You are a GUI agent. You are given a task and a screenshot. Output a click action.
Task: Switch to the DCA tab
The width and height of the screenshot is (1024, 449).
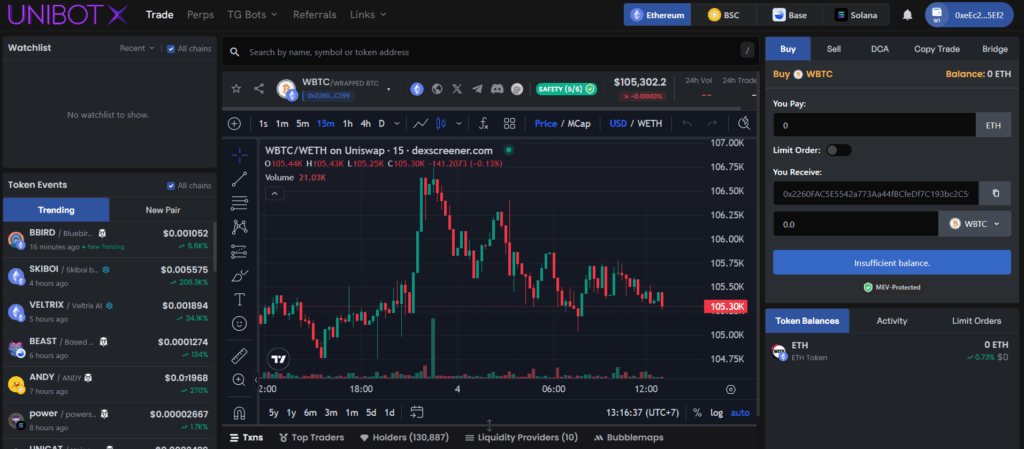coord(879,49)
